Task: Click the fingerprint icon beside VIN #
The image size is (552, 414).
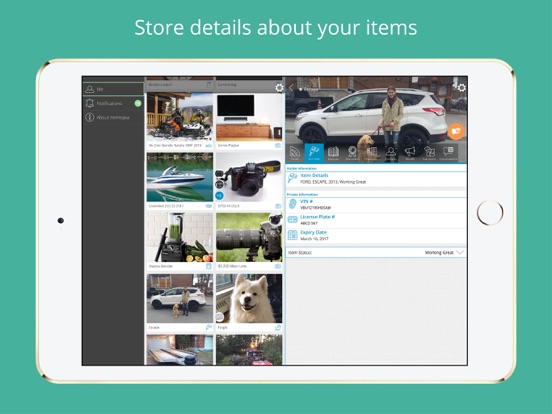Action: point(292,204)
